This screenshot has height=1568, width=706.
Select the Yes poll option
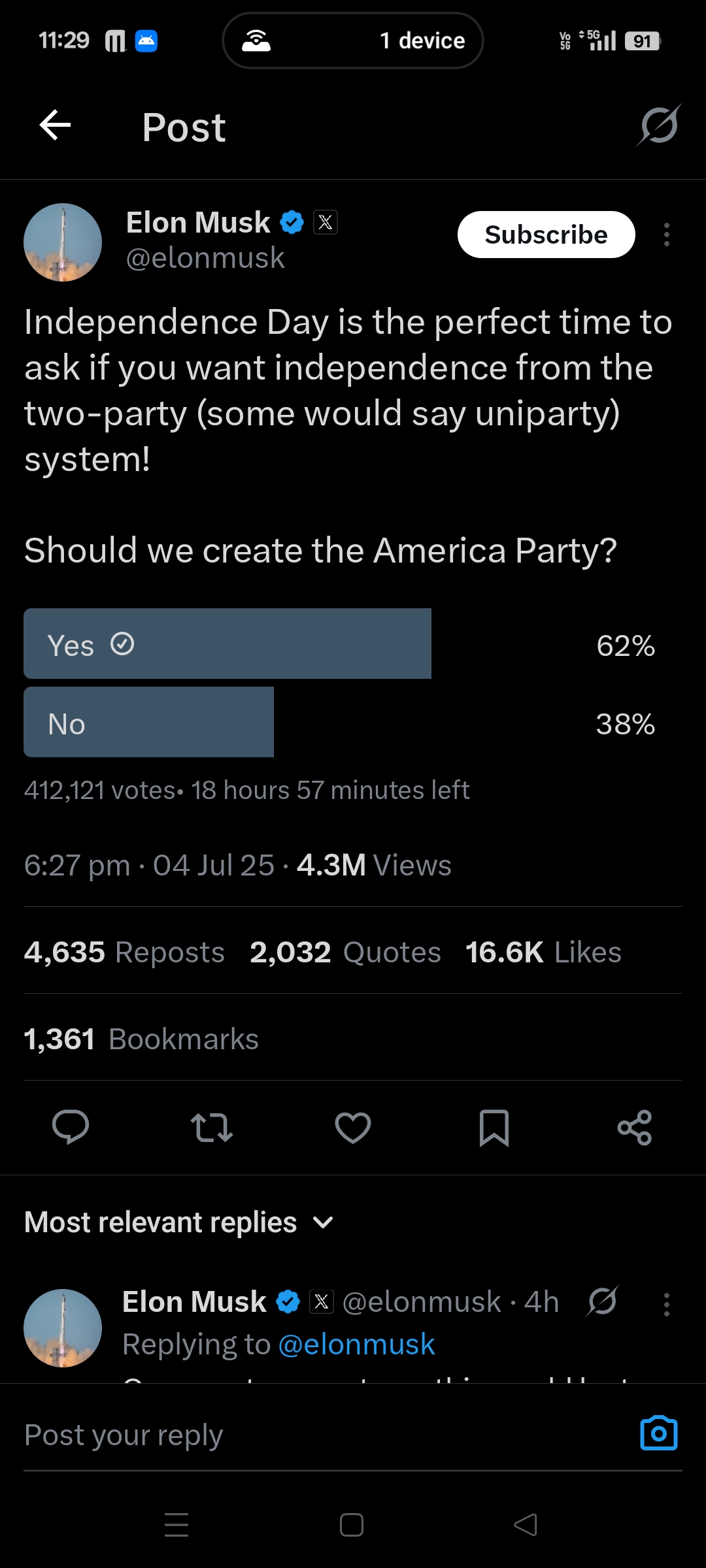click(227, 644)
